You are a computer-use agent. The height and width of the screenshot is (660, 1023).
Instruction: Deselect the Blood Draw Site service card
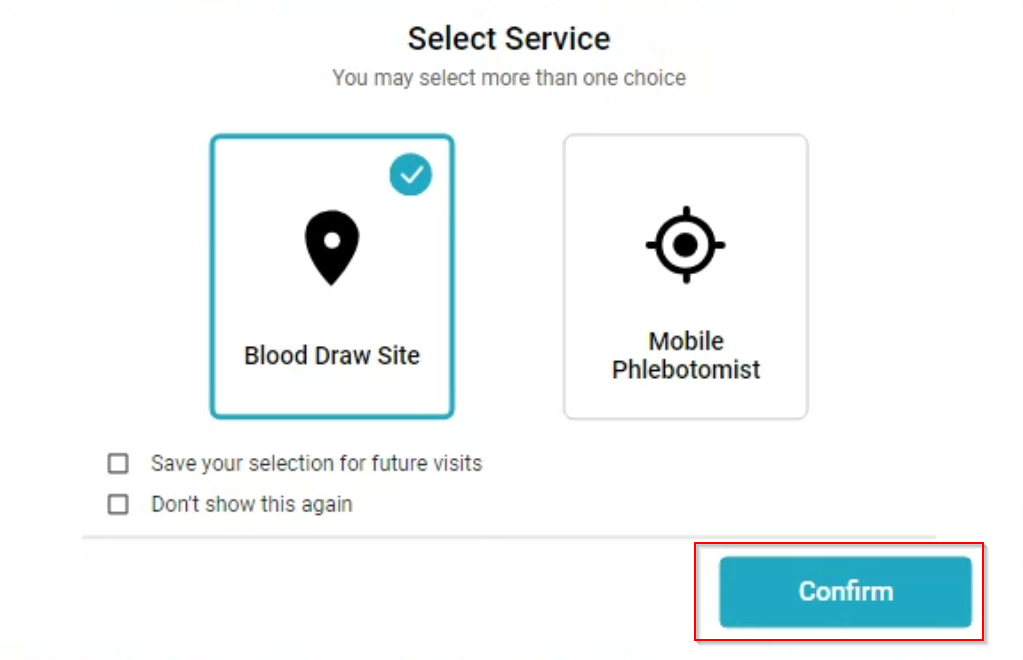coord(331,300)
